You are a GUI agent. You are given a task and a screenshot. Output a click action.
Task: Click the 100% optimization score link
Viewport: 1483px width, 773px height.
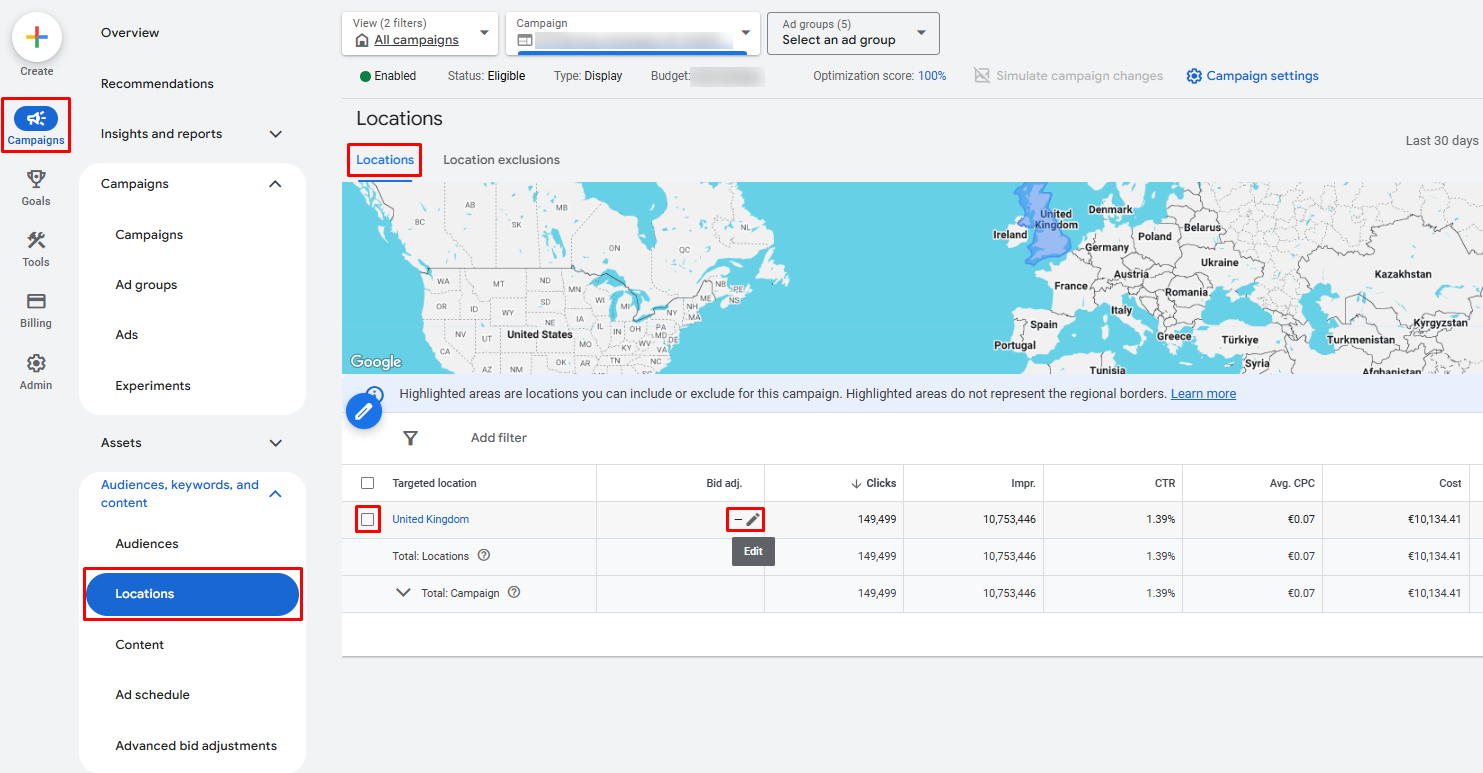tap(932, 76)
